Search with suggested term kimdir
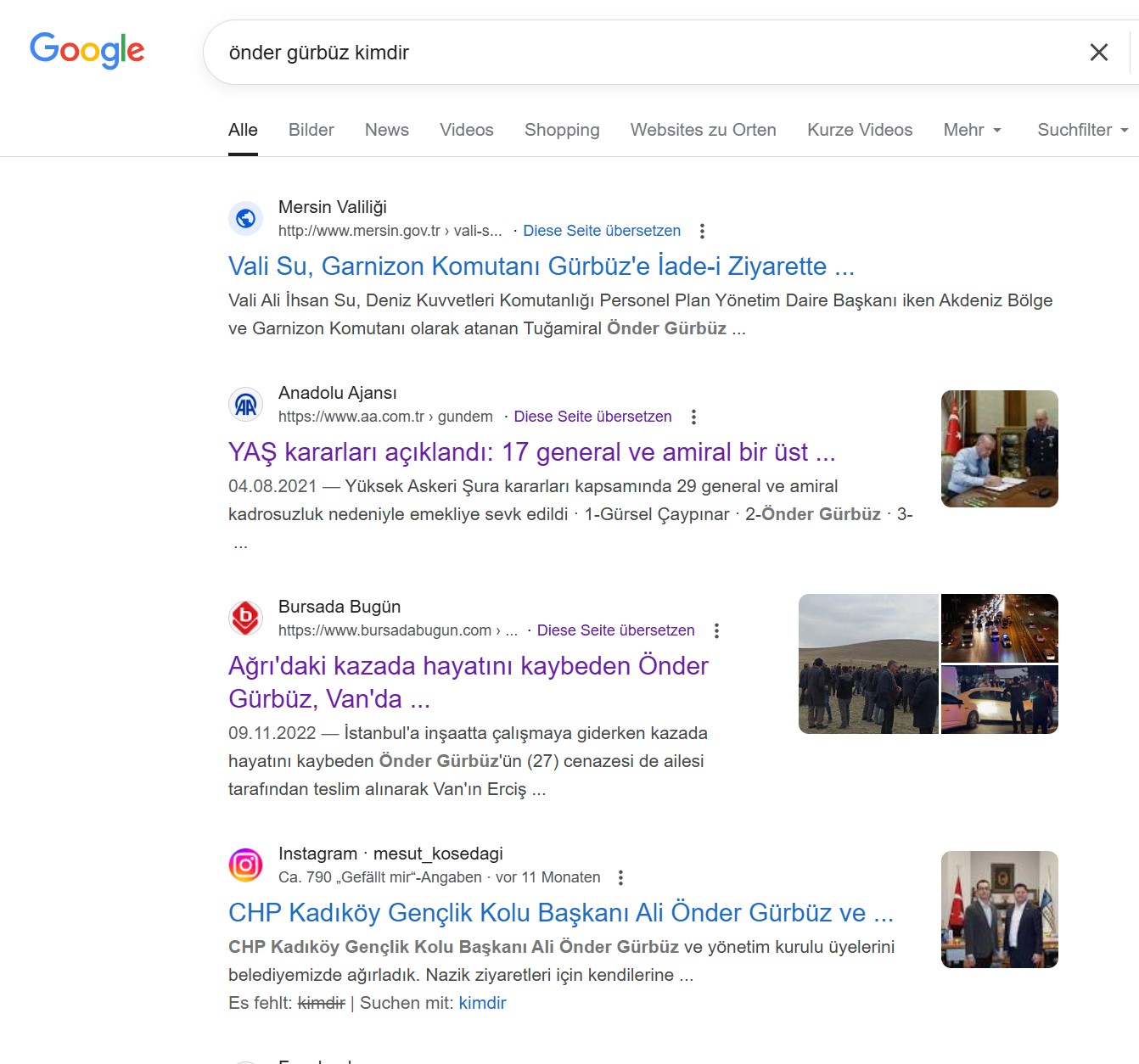This screenshot has width=1139, height=1064. pos(482,1003)
